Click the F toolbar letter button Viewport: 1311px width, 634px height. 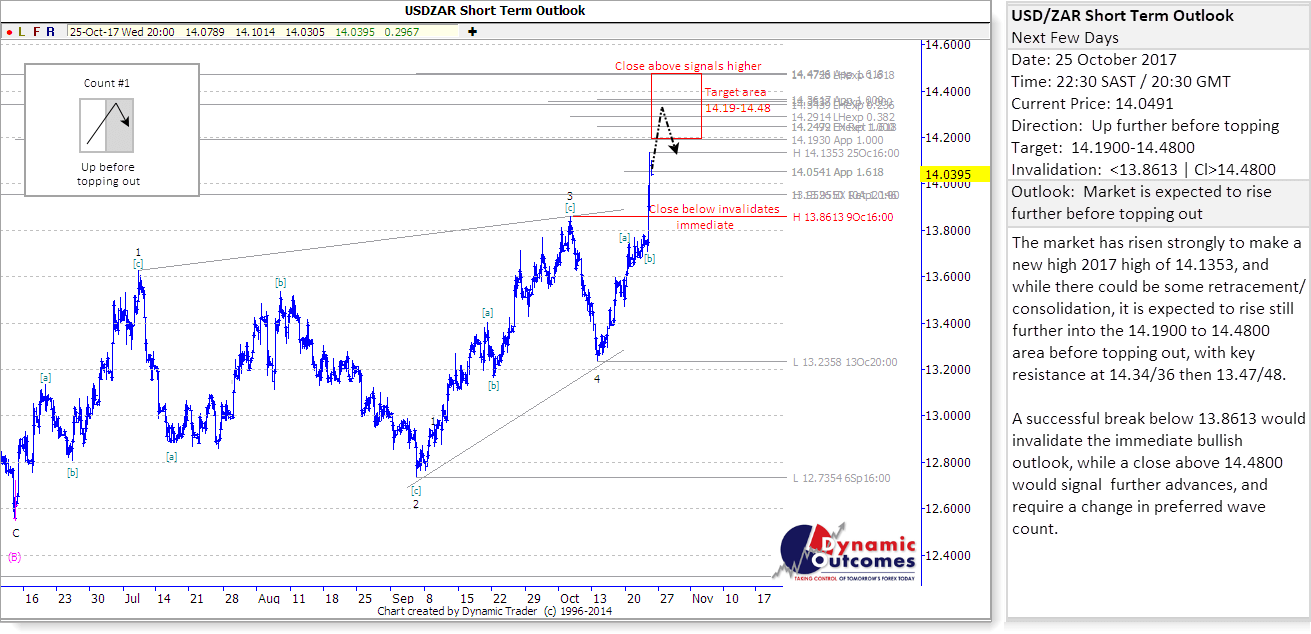tap(36, 32)
